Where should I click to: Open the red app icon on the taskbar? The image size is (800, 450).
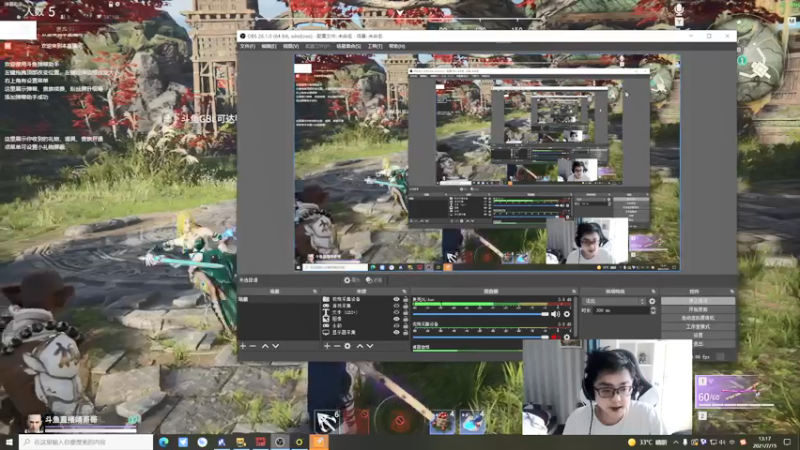click(260, 442)
